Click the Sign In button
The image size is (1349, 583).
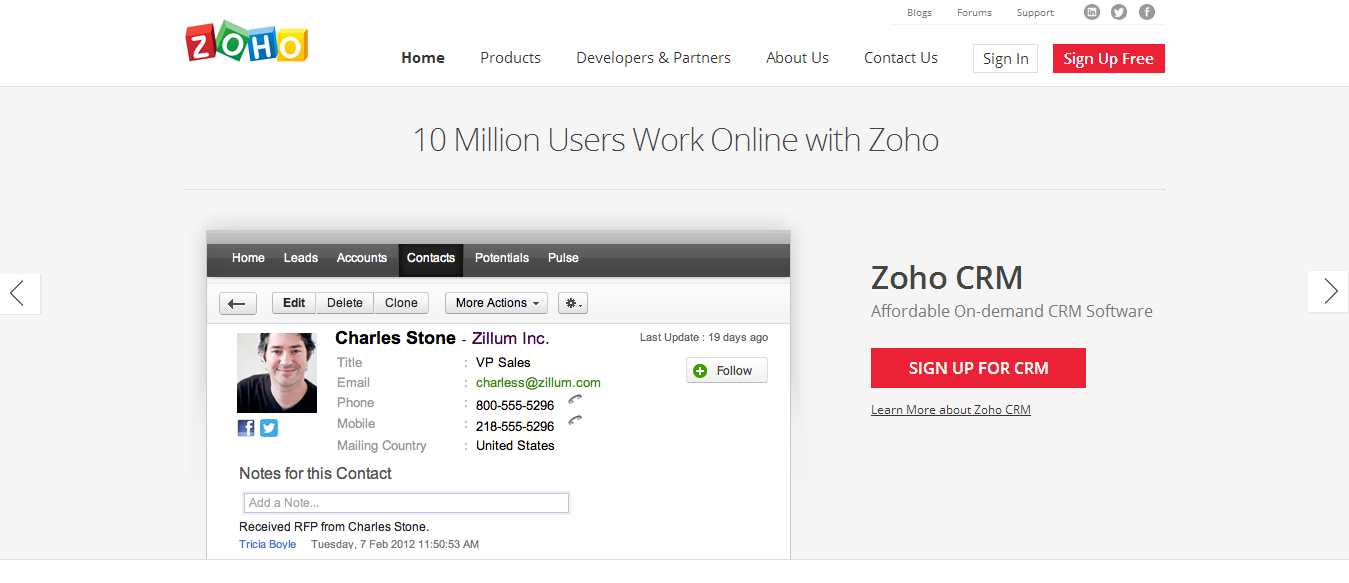[x=1005, y=59]
